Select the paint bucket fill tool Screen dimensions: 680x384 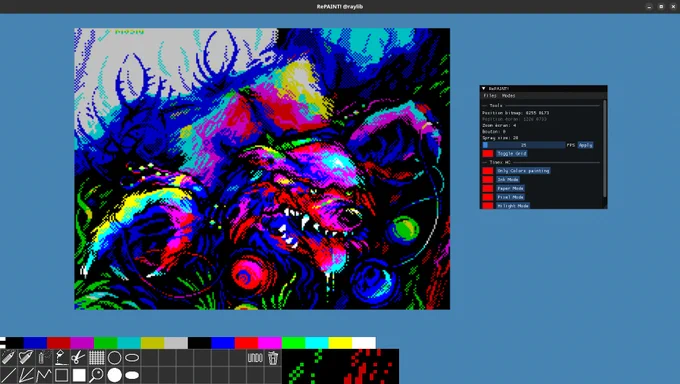[x=61, y=358]
